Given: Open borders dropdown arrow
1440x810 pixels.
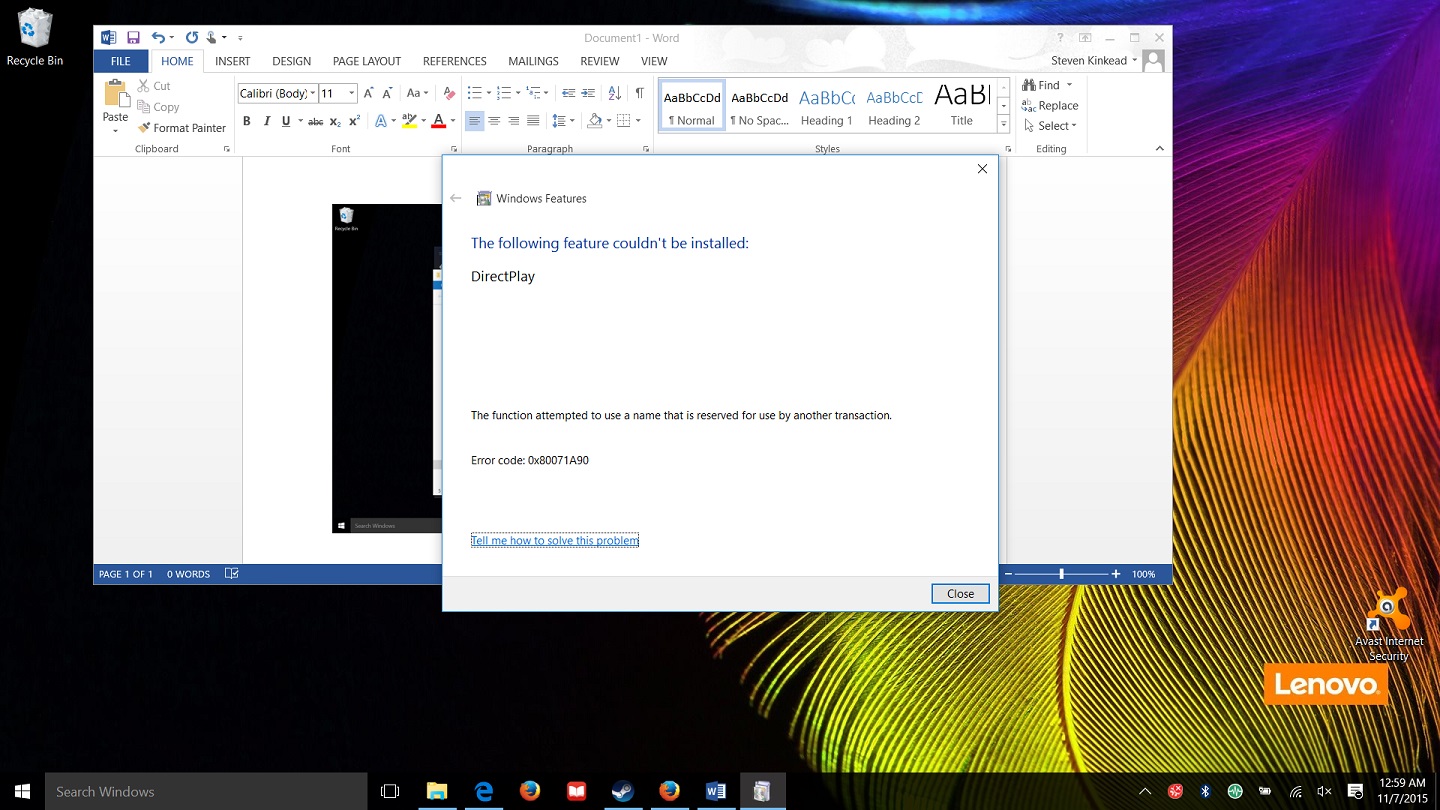Looking at the screenshot, I should click(638, 121).
